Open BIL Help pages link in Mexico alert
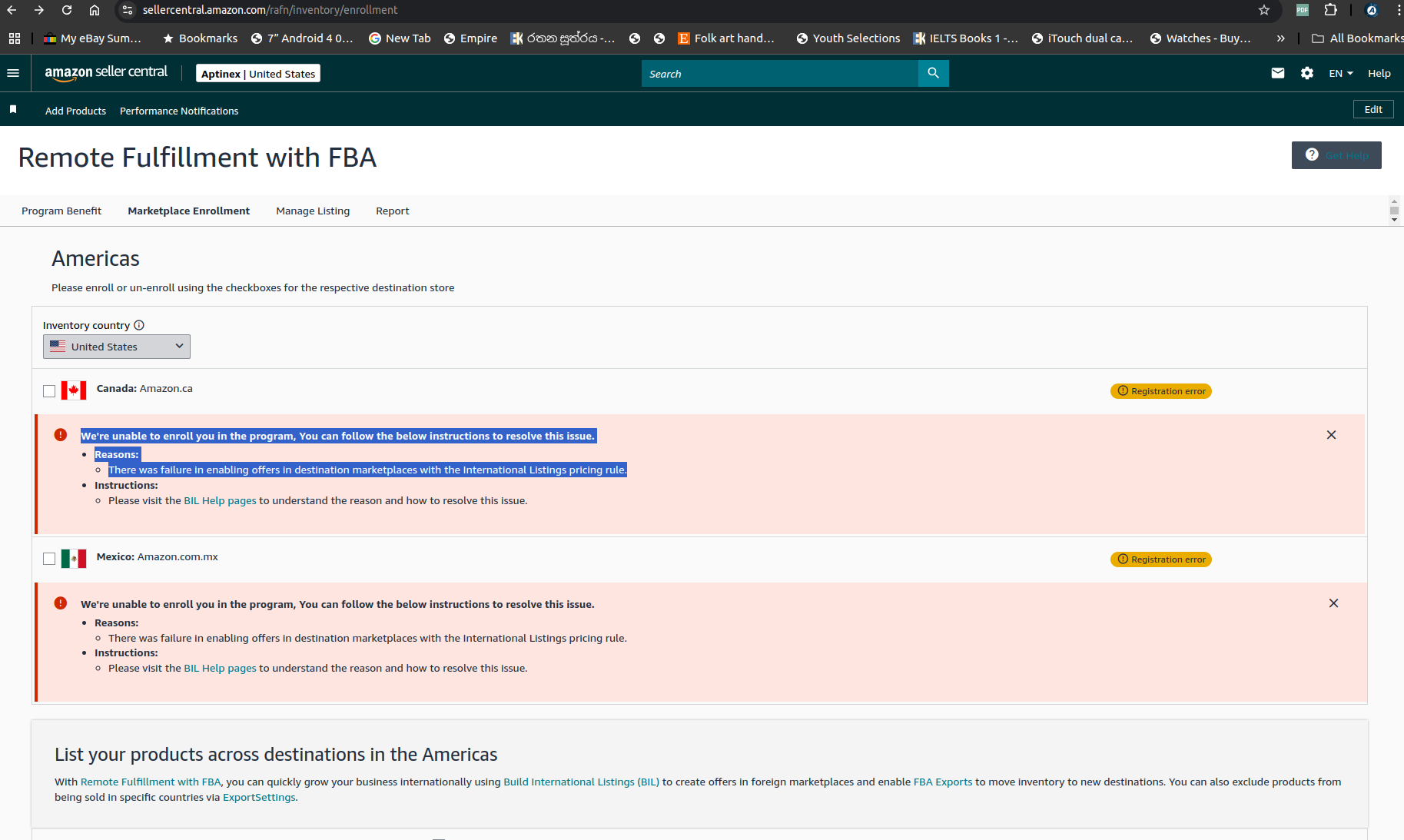 coord(220,668)
